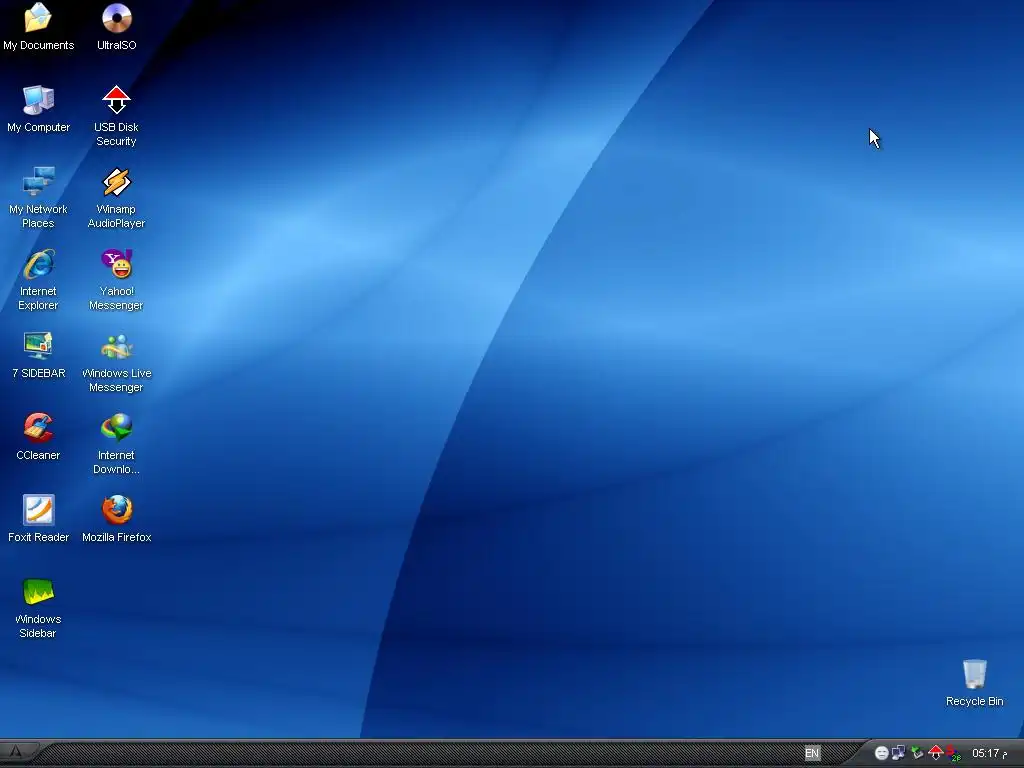
Task: Click the red-blue tray icon beside clock
Action: [x=953, y=754]
